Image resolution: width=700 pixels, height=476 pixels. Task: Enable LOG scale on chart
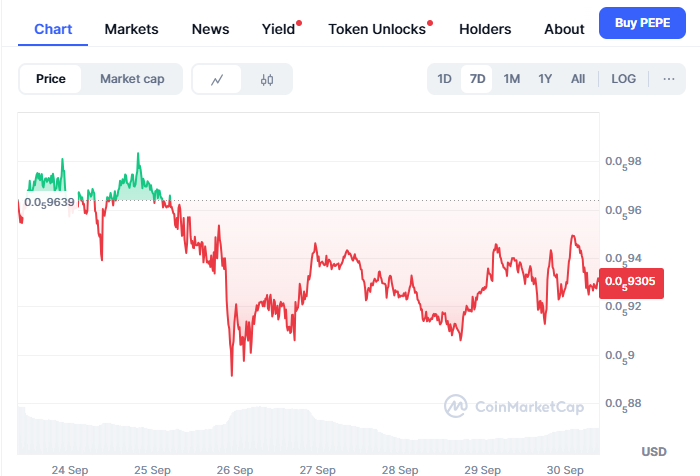[x=623, y=79]
